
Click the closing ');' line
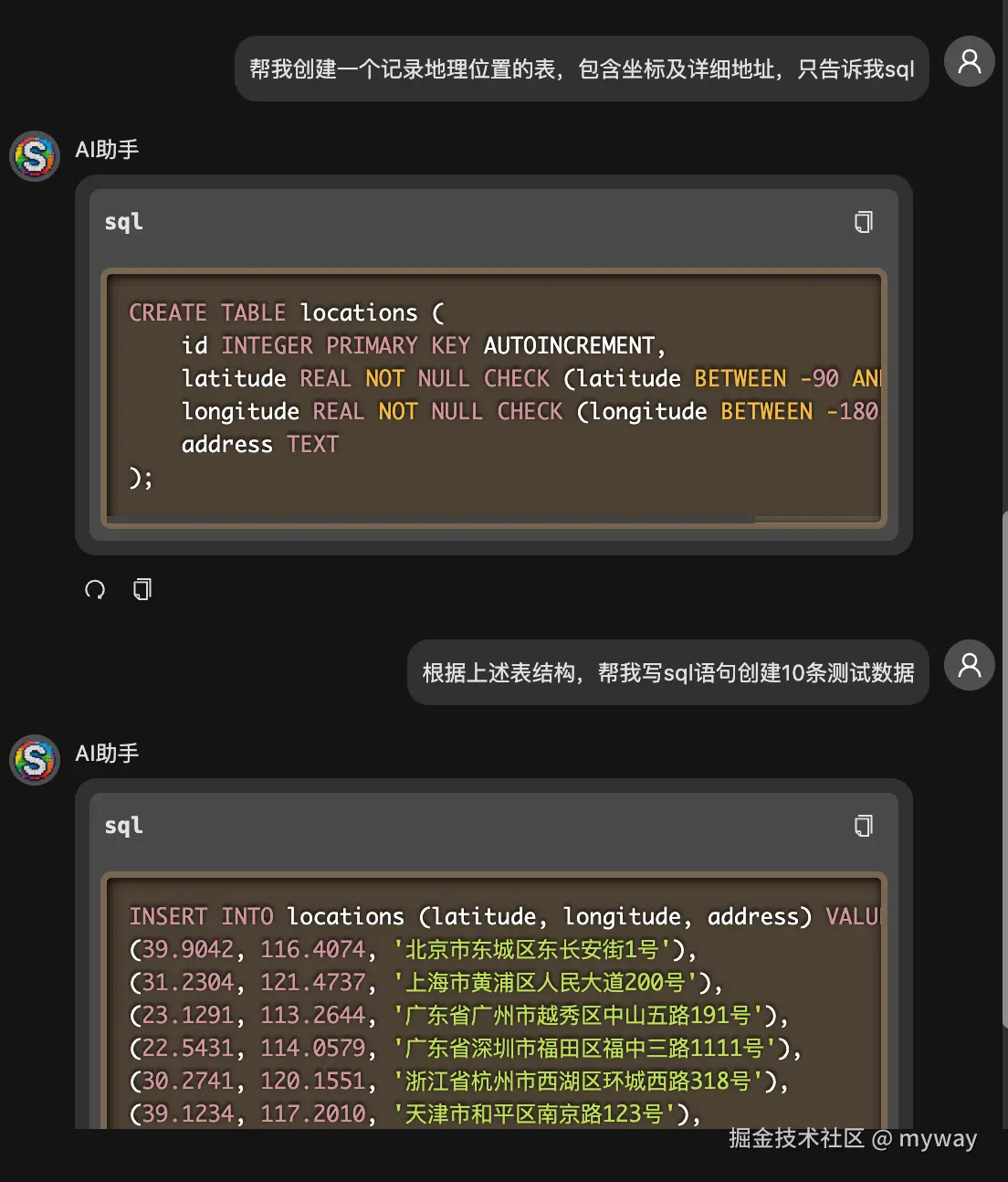pyautogui.click(x=141, y=477)
